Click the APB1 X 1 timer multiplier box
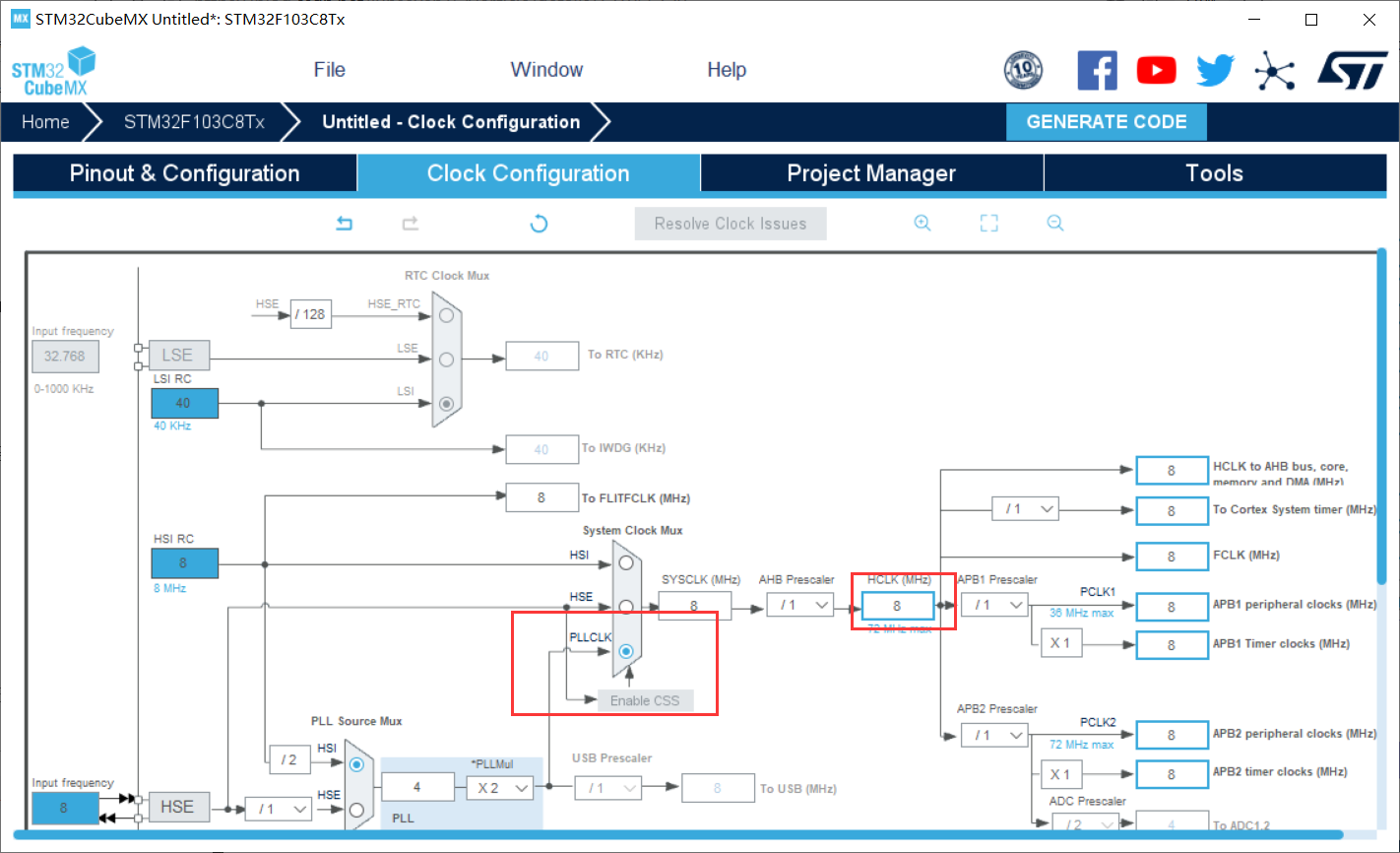Image resolution: width=1400 pixels, height=853 pixels. [1060, 643]
